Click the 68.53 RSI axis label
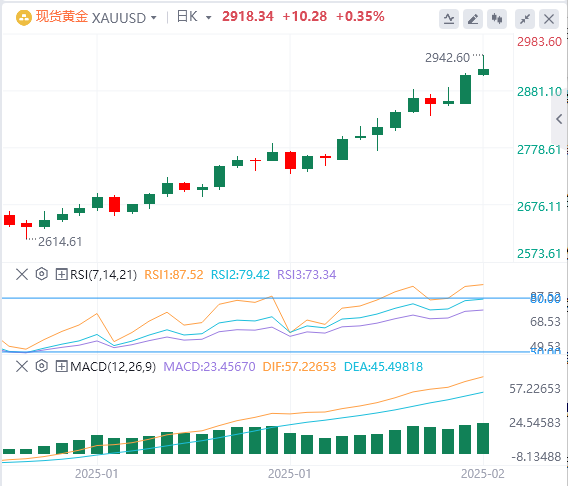Screen dimensions: 568x486 (545, 322)
